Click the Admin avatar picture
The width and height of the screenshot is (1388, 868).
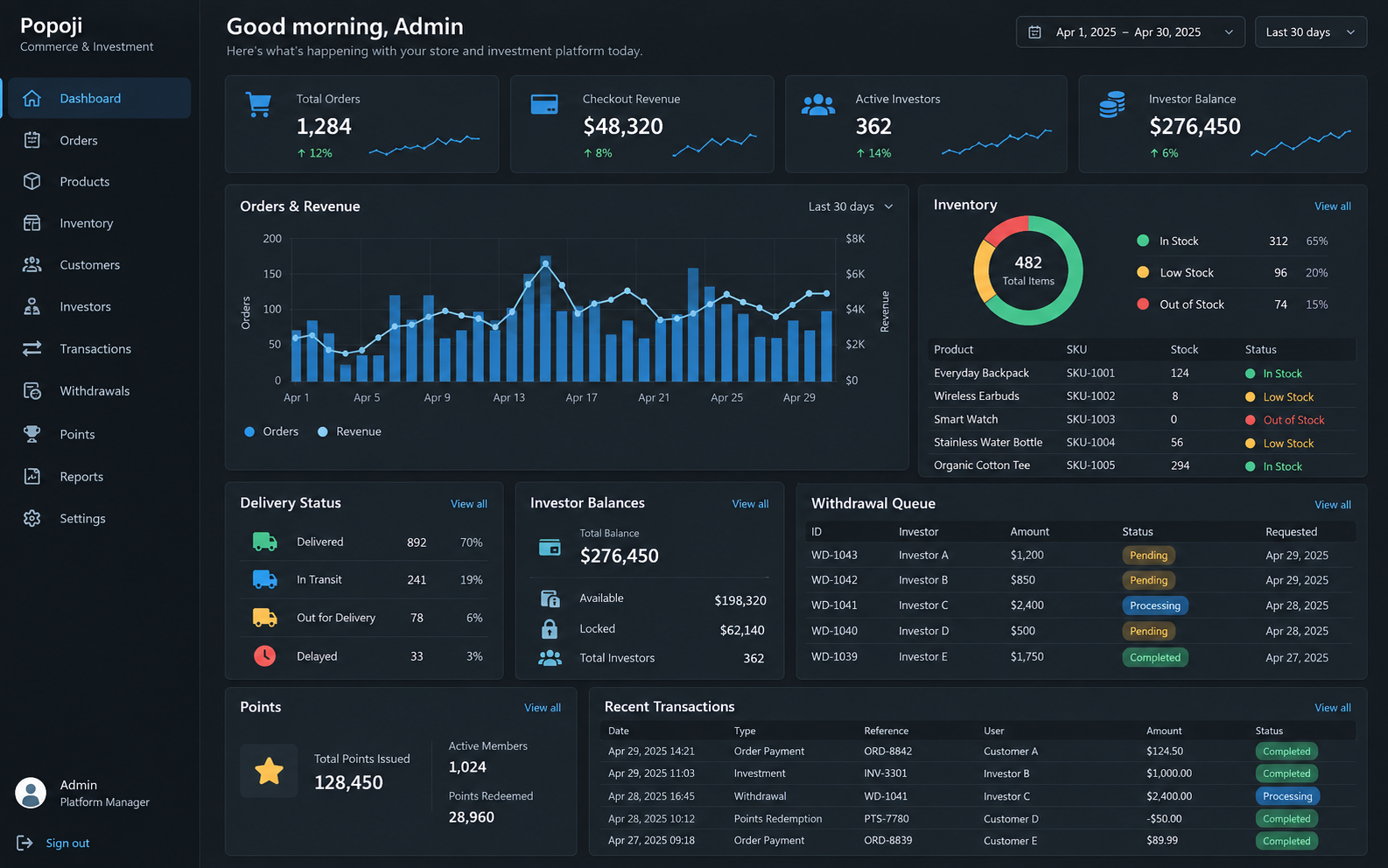click(31, 793)
